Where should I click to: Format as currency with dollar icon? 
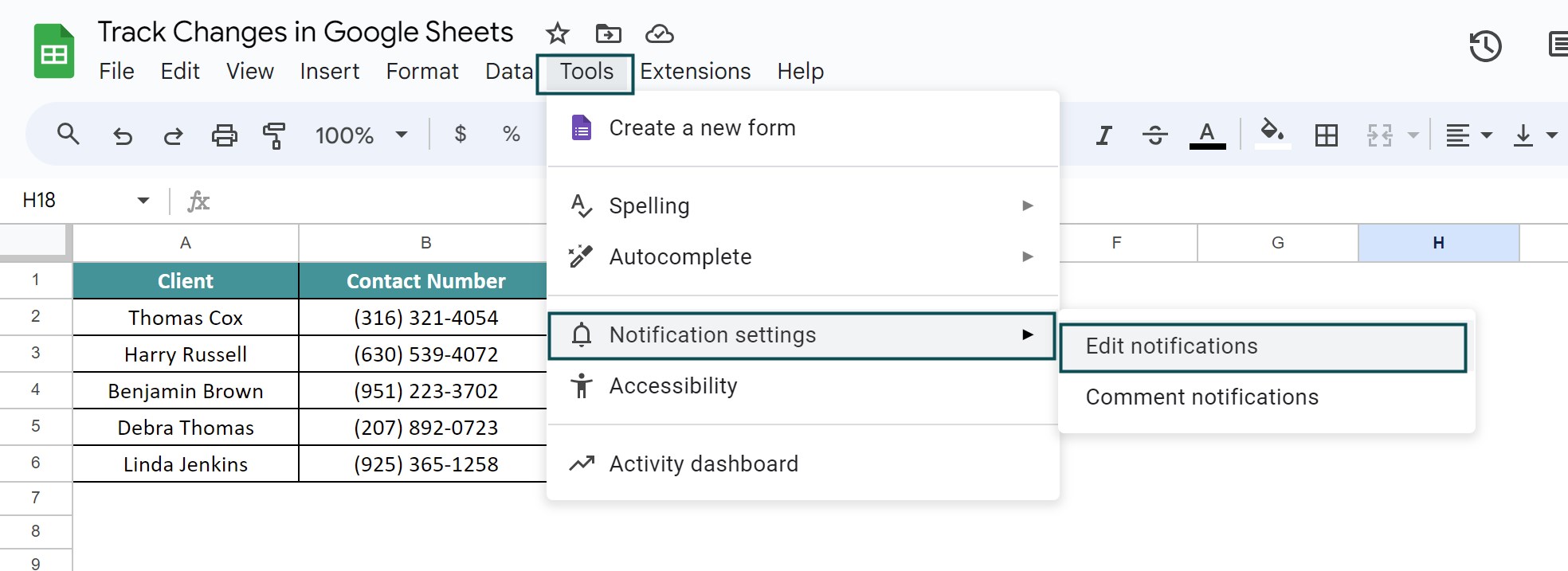[460, 134]
